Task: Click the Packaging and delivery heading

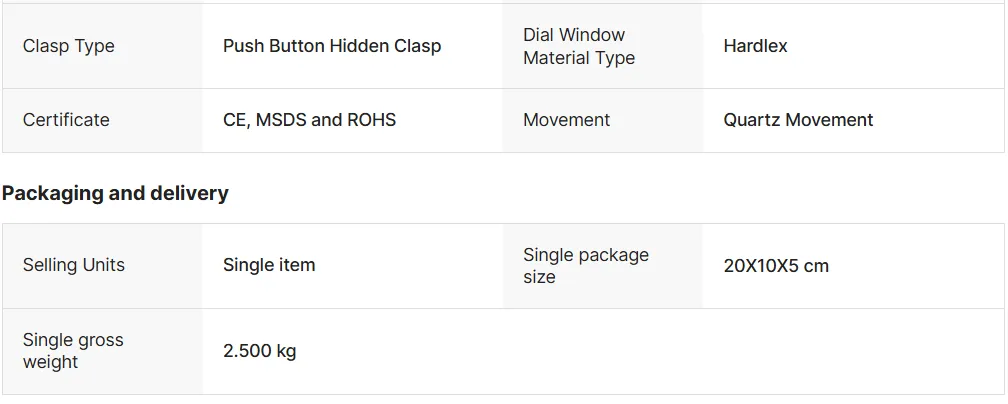Action: [115, 193]
